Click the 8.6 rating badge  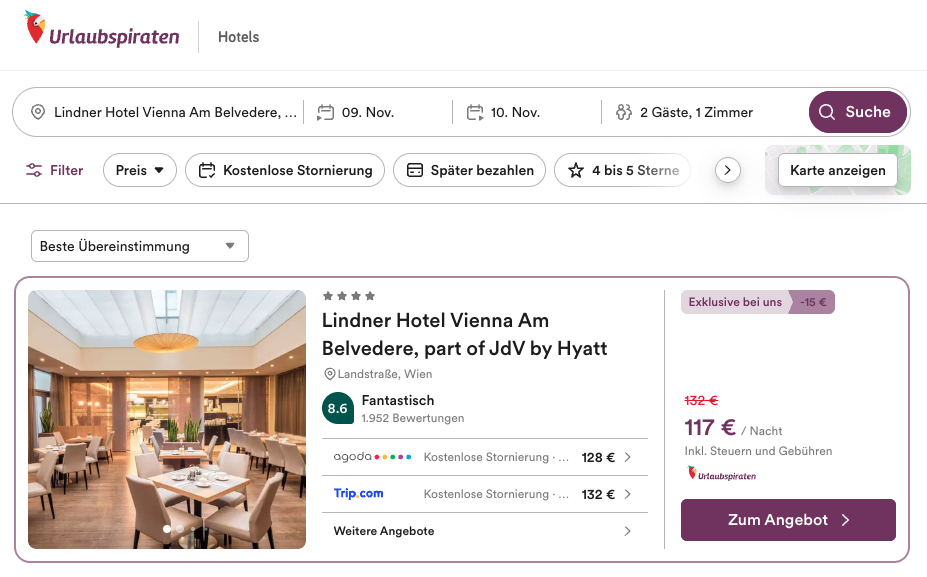(338, 409)
